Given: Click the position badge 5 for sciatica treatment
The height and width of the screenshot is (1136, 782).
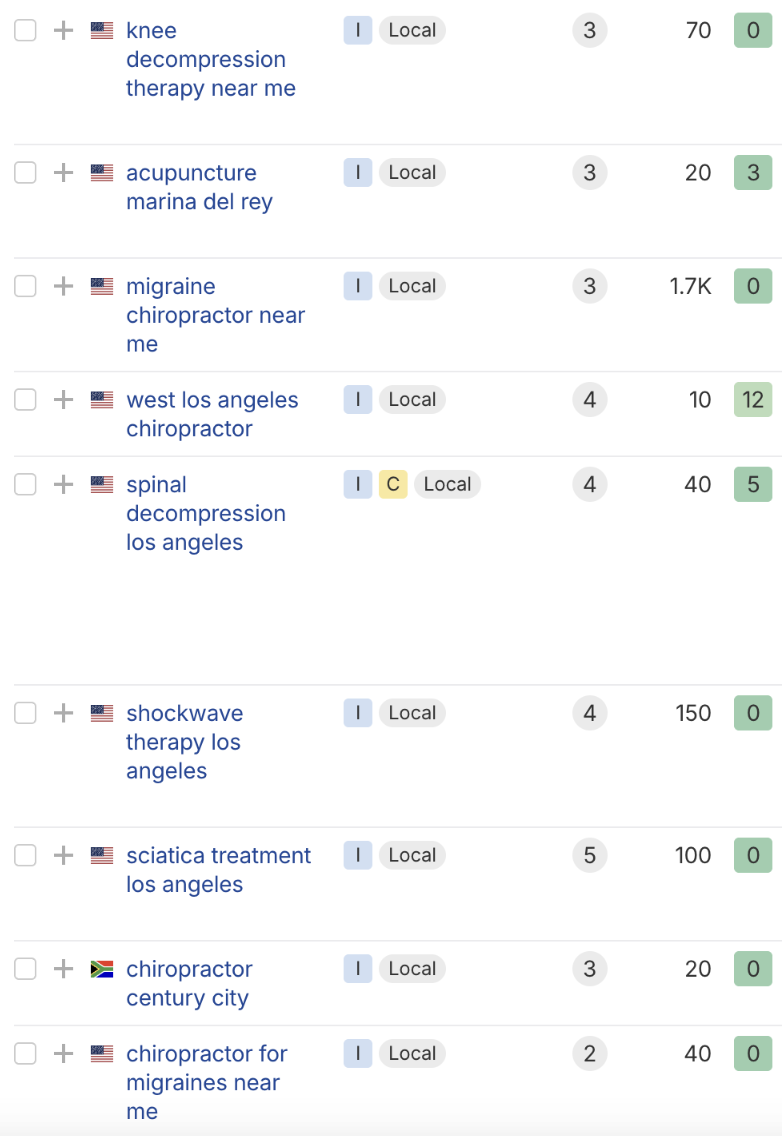Looking at the screenshot, I should (589, 855).
